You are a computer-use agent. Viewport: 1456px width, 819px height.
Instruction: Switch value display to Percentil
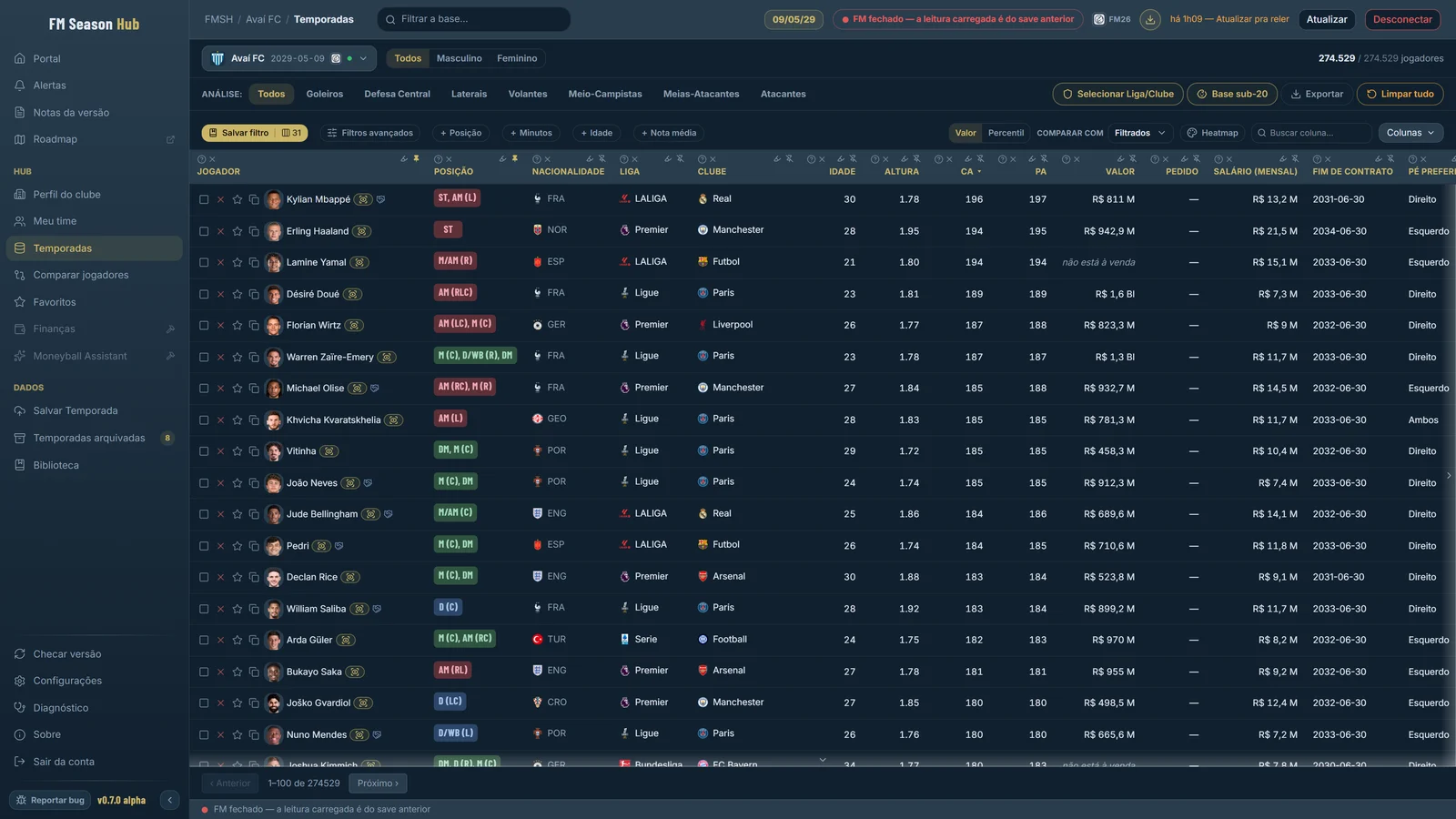click(1006, 133)
